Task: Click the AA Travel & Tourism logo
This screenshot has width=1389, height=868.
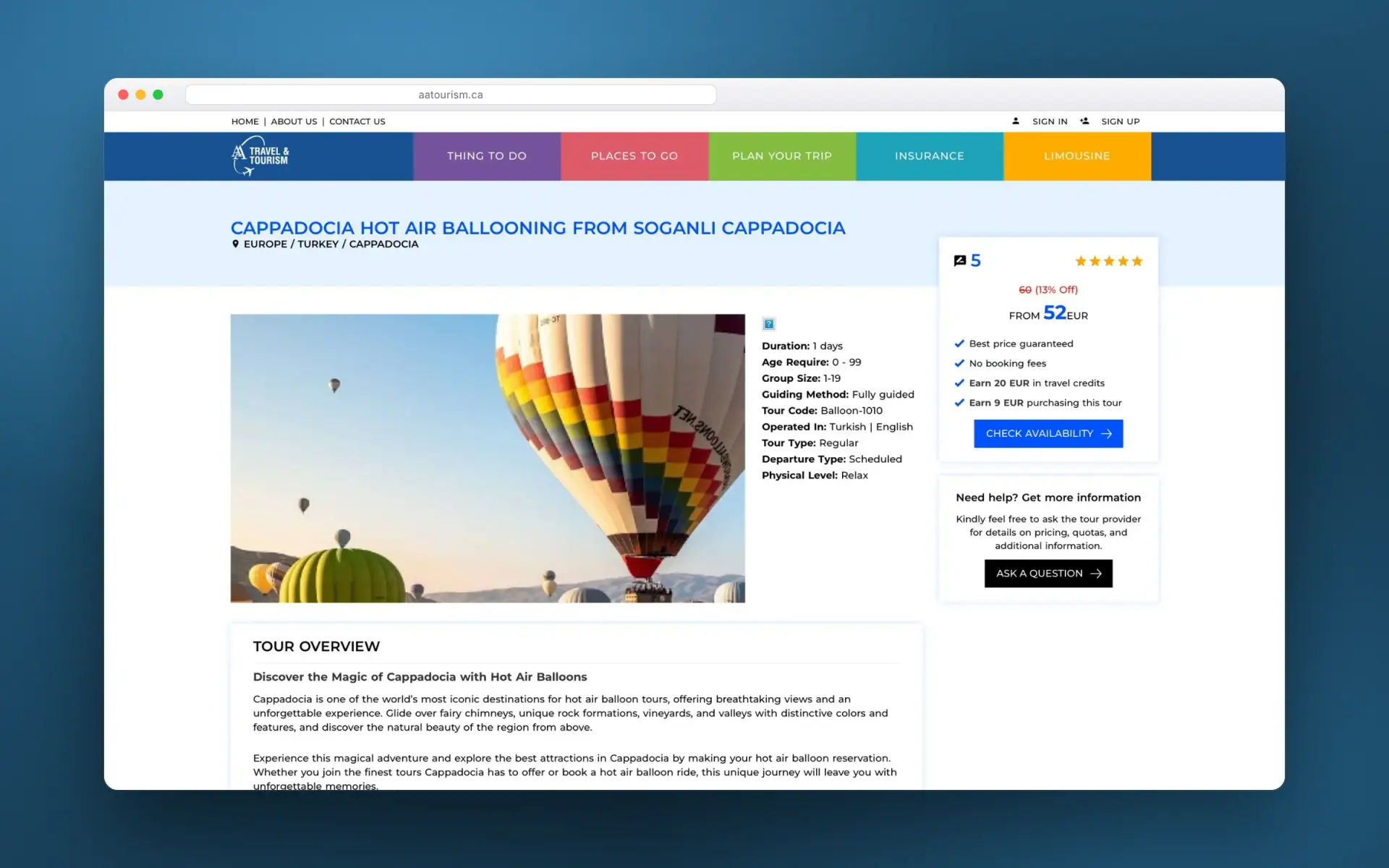Action: (260, 156)
